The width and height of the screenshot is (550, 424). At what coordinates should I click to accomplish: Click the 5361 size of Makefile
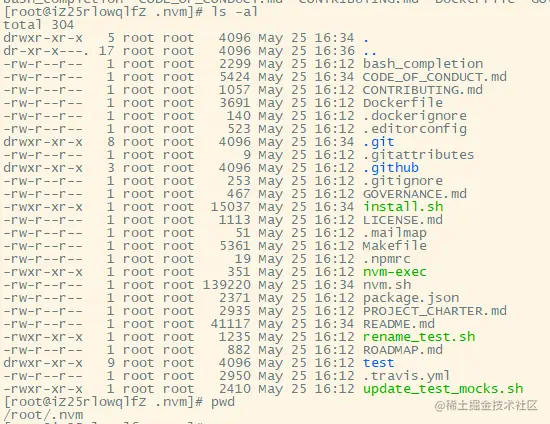tap(235, 246)
